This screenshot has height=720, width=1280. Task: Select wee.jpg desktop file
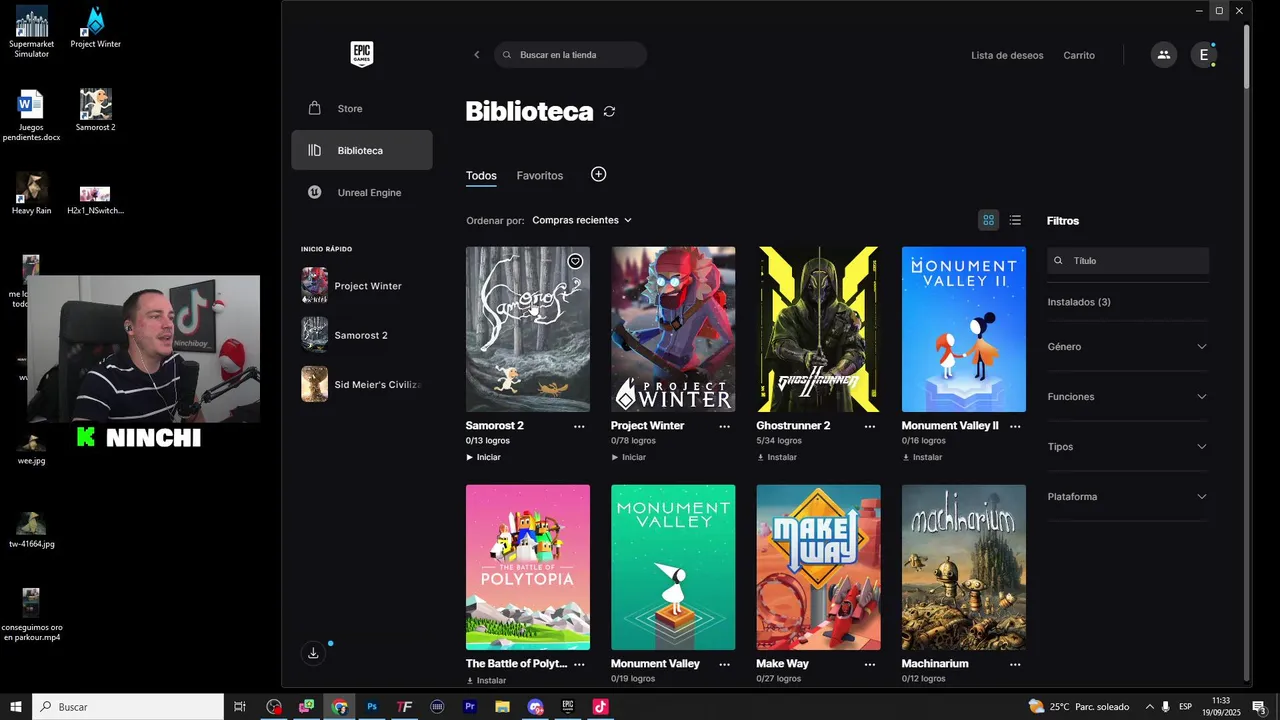coord(31,449)
